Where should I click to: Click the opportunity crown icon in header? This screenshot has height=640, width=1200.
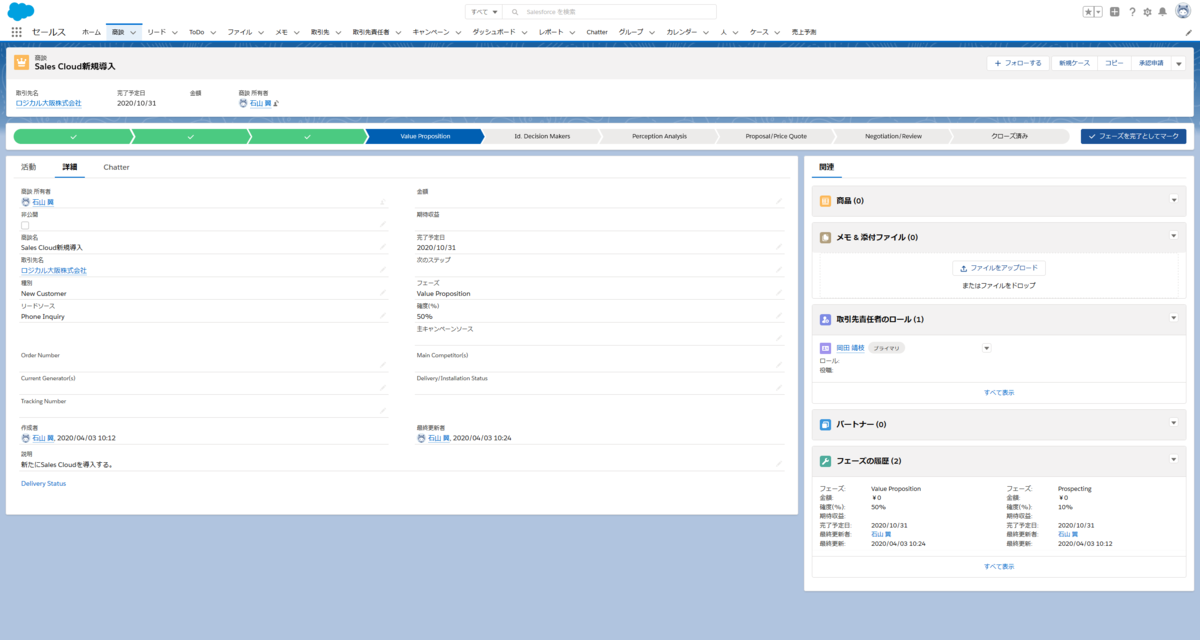tap(22, 62)
